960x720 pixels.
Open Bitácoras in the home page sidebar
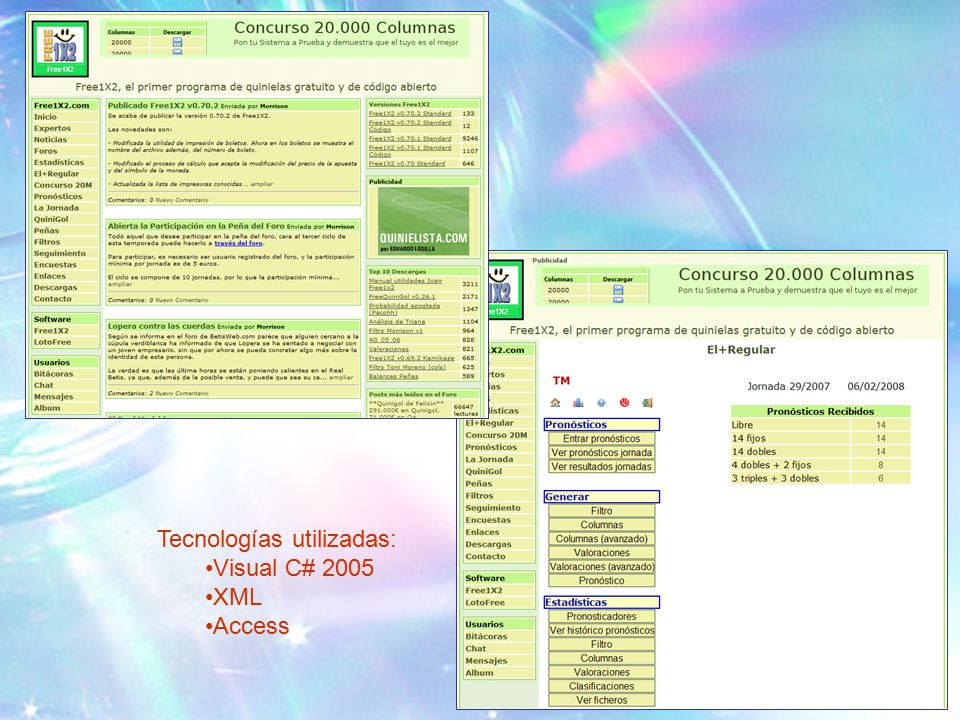tap(53, 374)
